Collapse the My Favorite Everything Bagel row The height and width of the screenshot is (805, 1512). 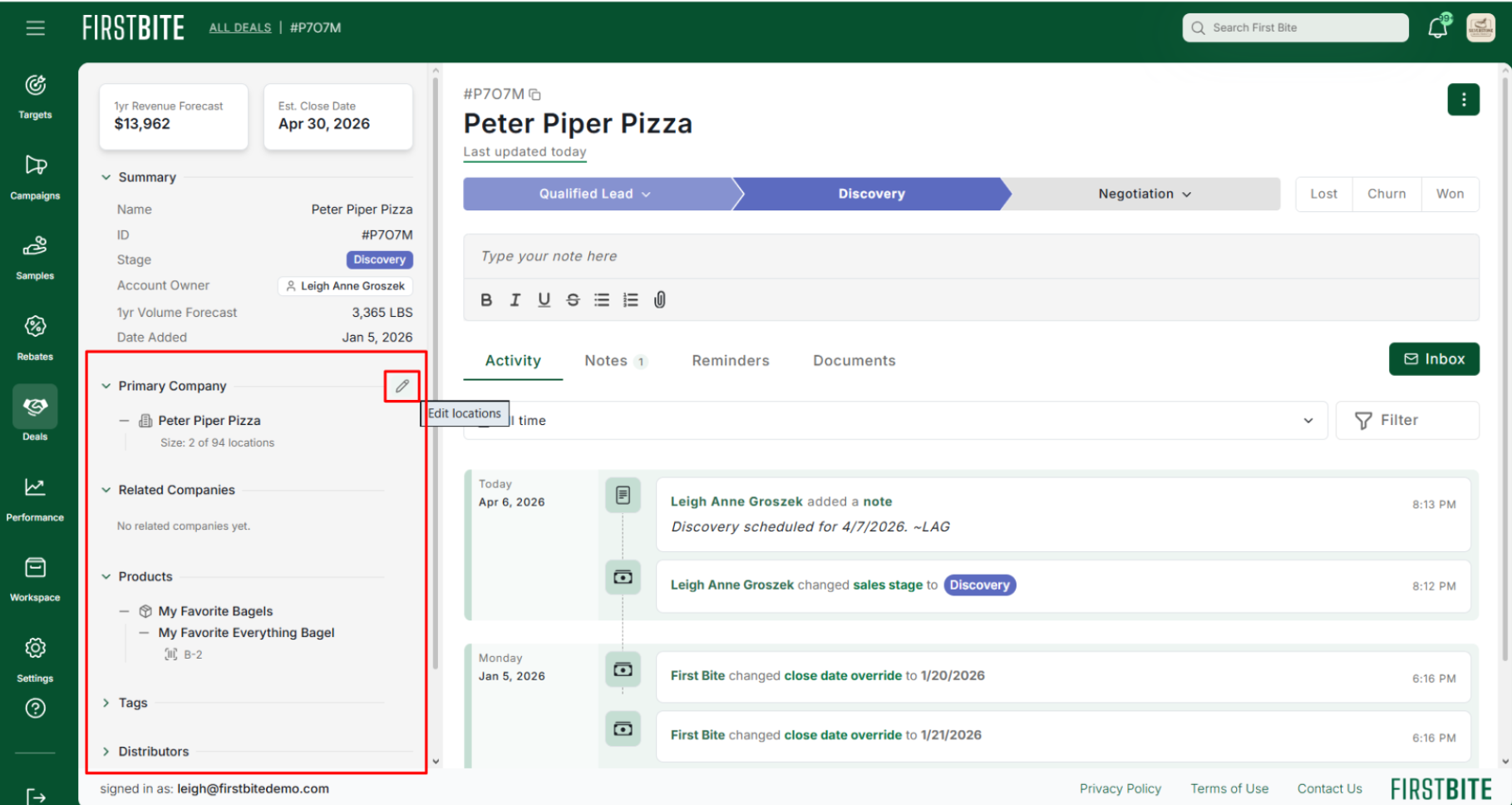[144, 633]
